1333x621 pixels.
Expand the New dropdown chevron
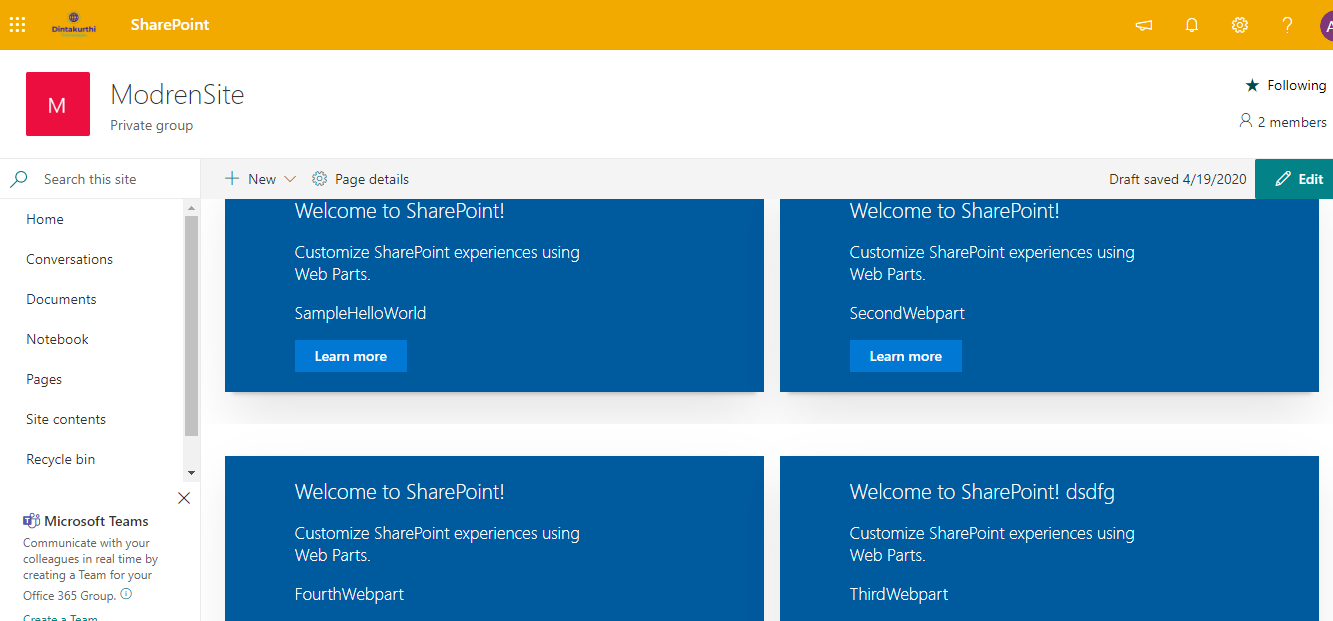tap(290, 178)
